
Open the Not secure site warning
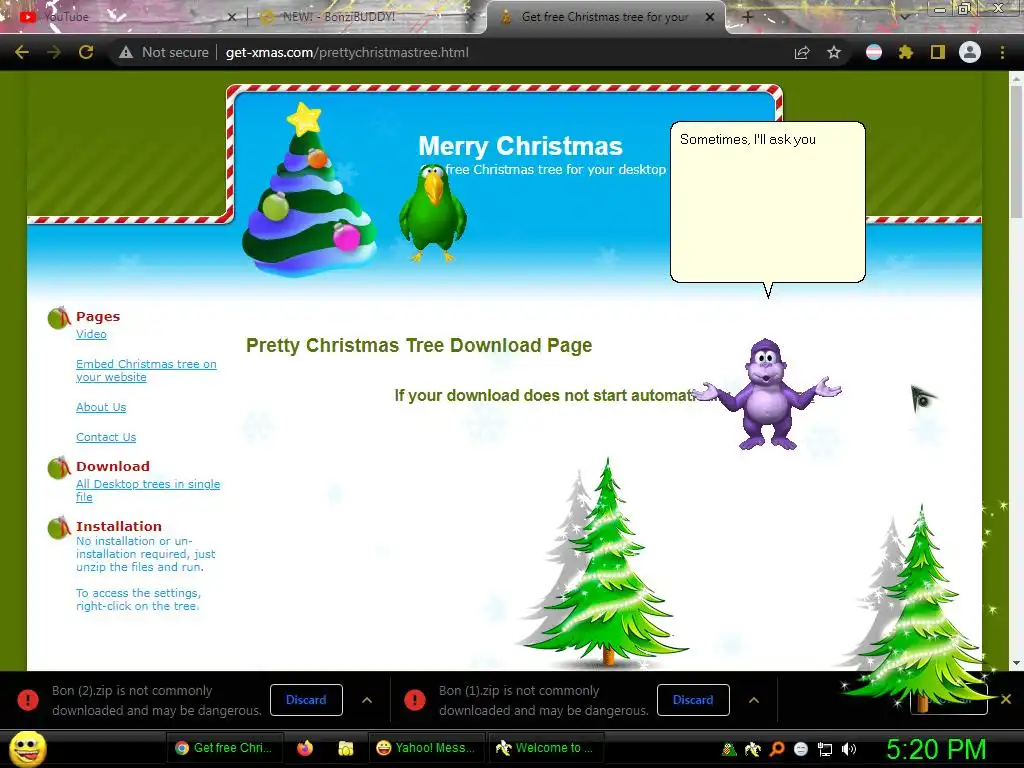163,52
